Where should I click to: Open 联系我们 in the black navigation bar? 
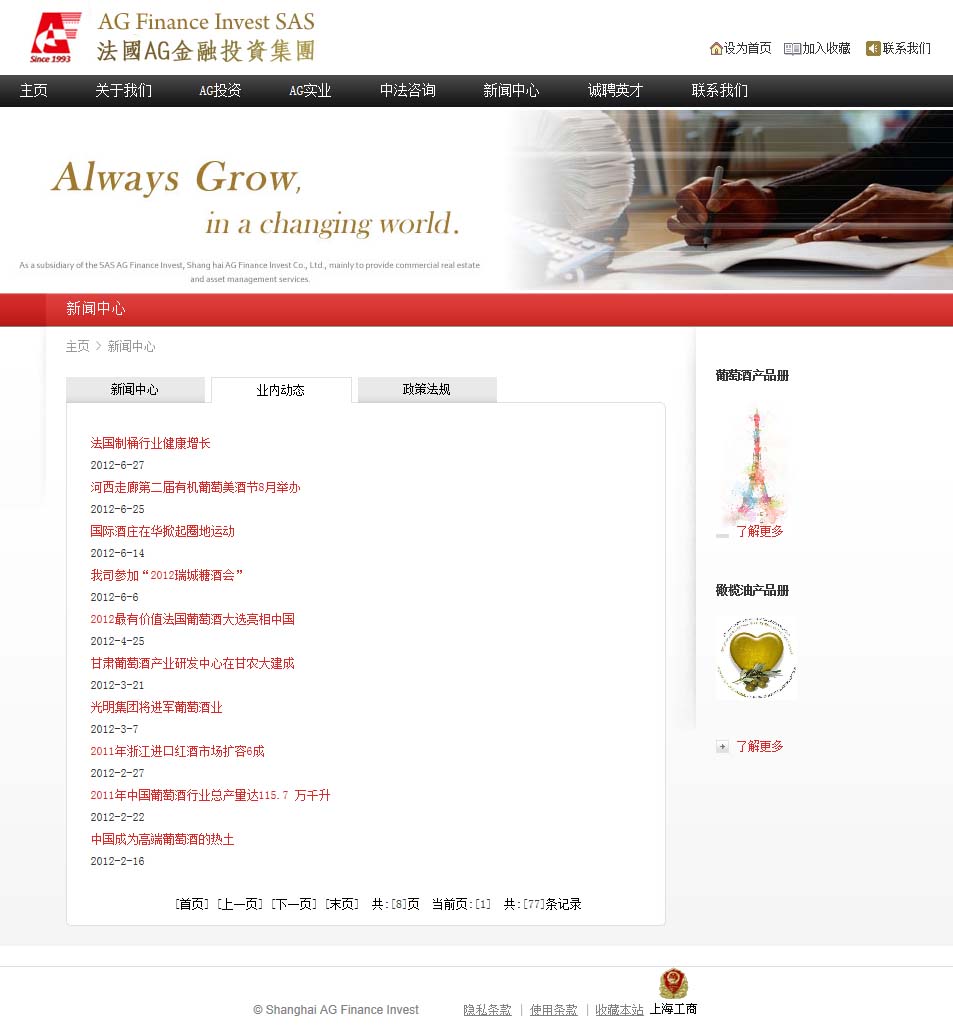click(x=720, y=90)
